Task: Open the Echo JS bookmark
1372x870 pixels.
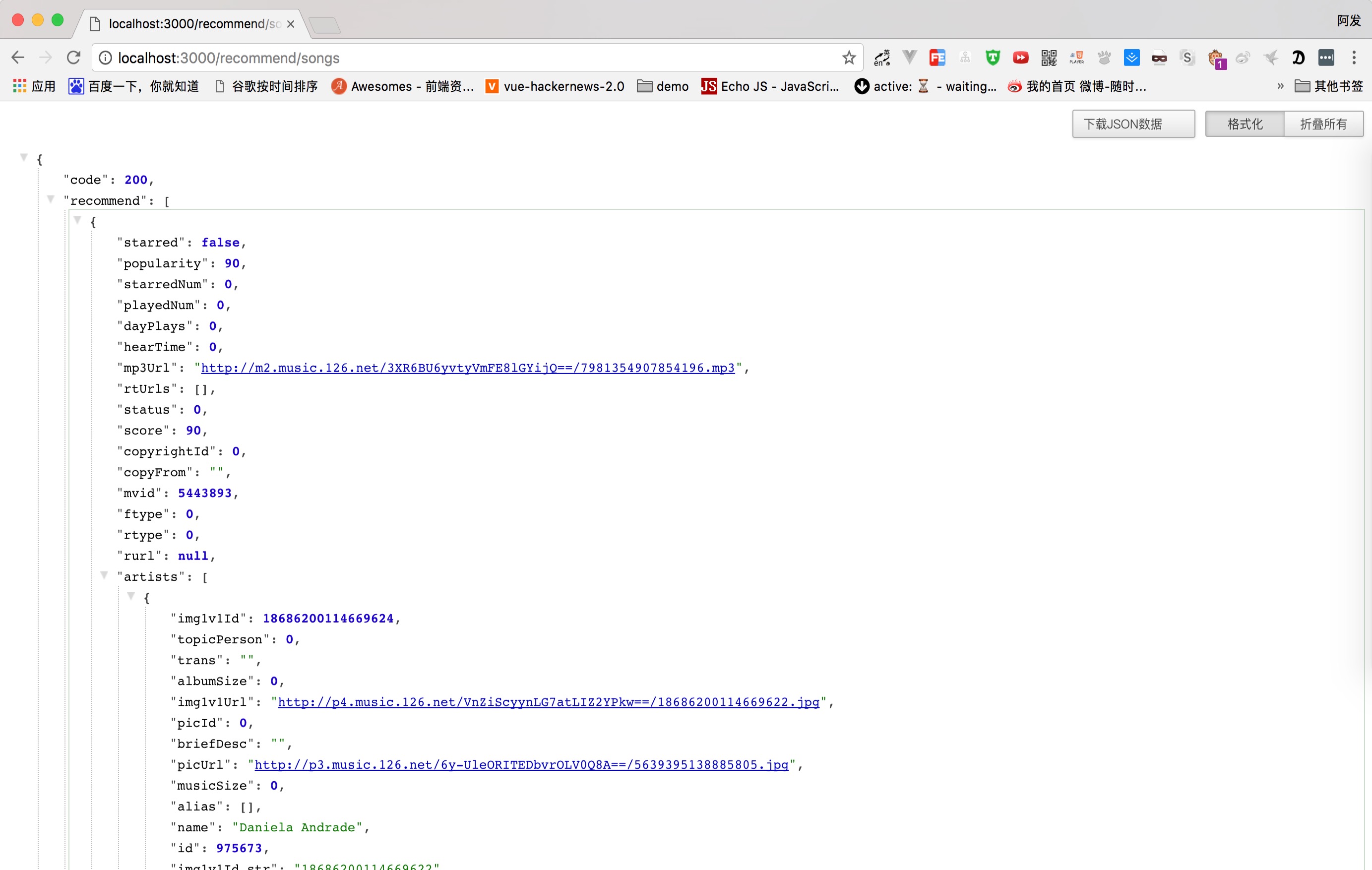Action: pyautogui.click(x=770, y=87)
